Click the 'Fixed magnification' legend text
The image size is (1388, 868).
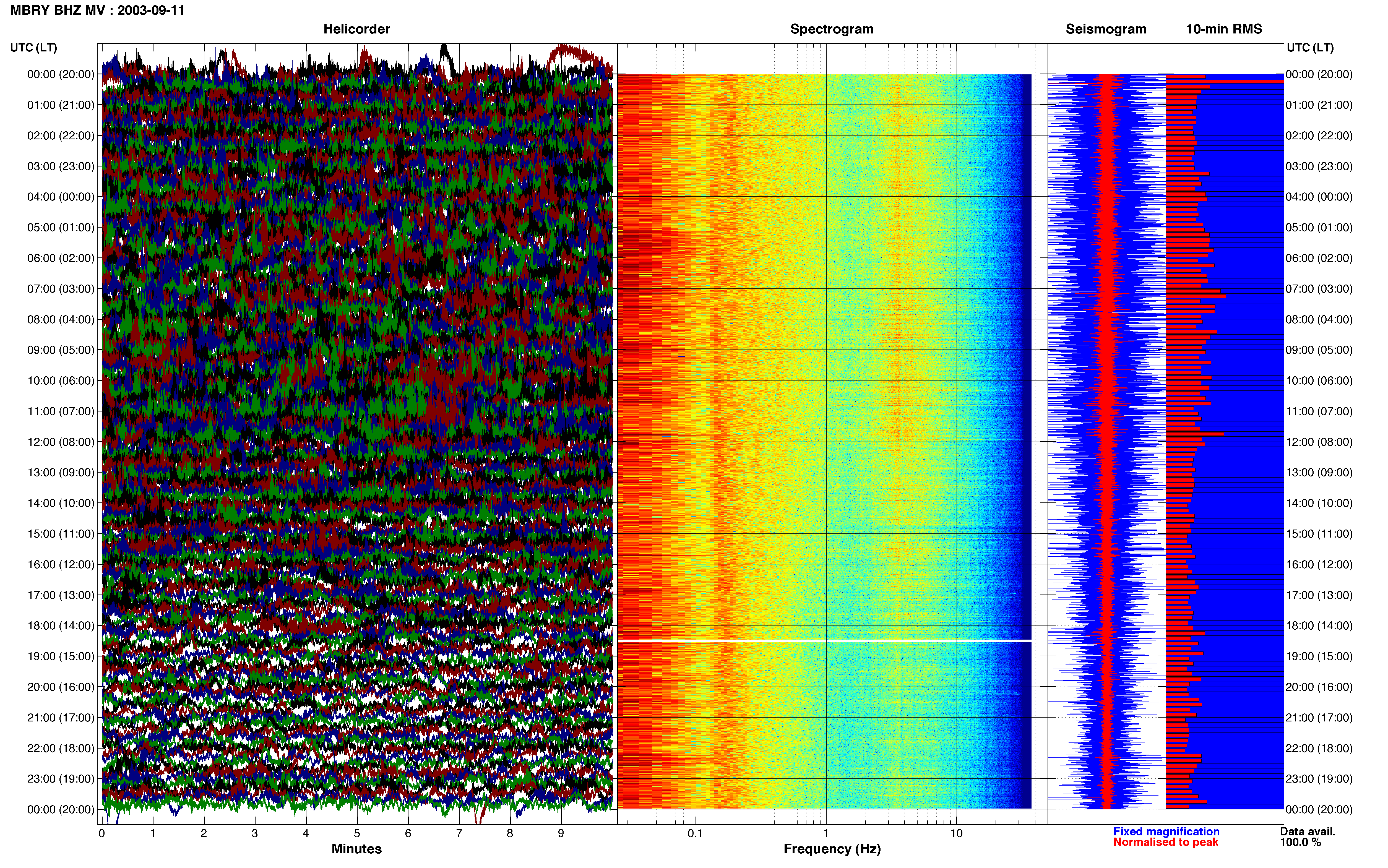[x=1166, y=831]
